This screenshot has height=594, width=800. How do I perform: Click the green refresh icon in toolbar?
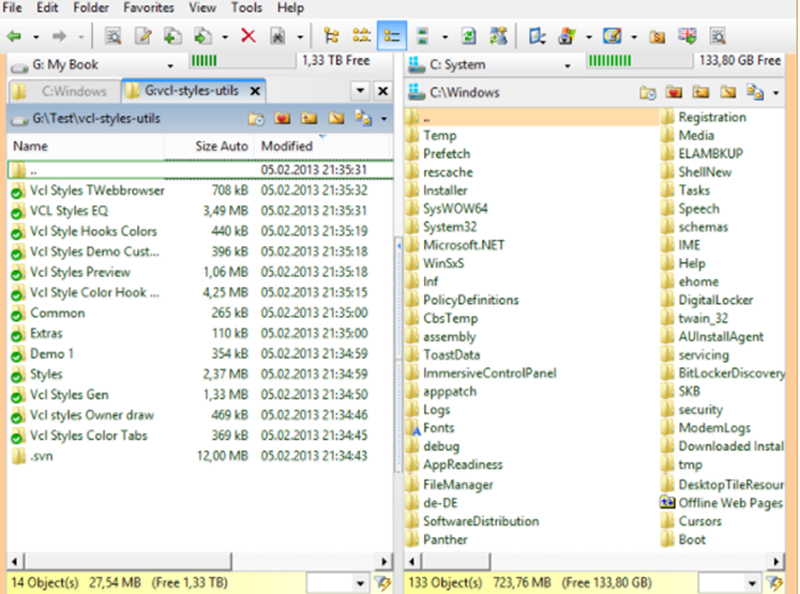click(468, 36)
